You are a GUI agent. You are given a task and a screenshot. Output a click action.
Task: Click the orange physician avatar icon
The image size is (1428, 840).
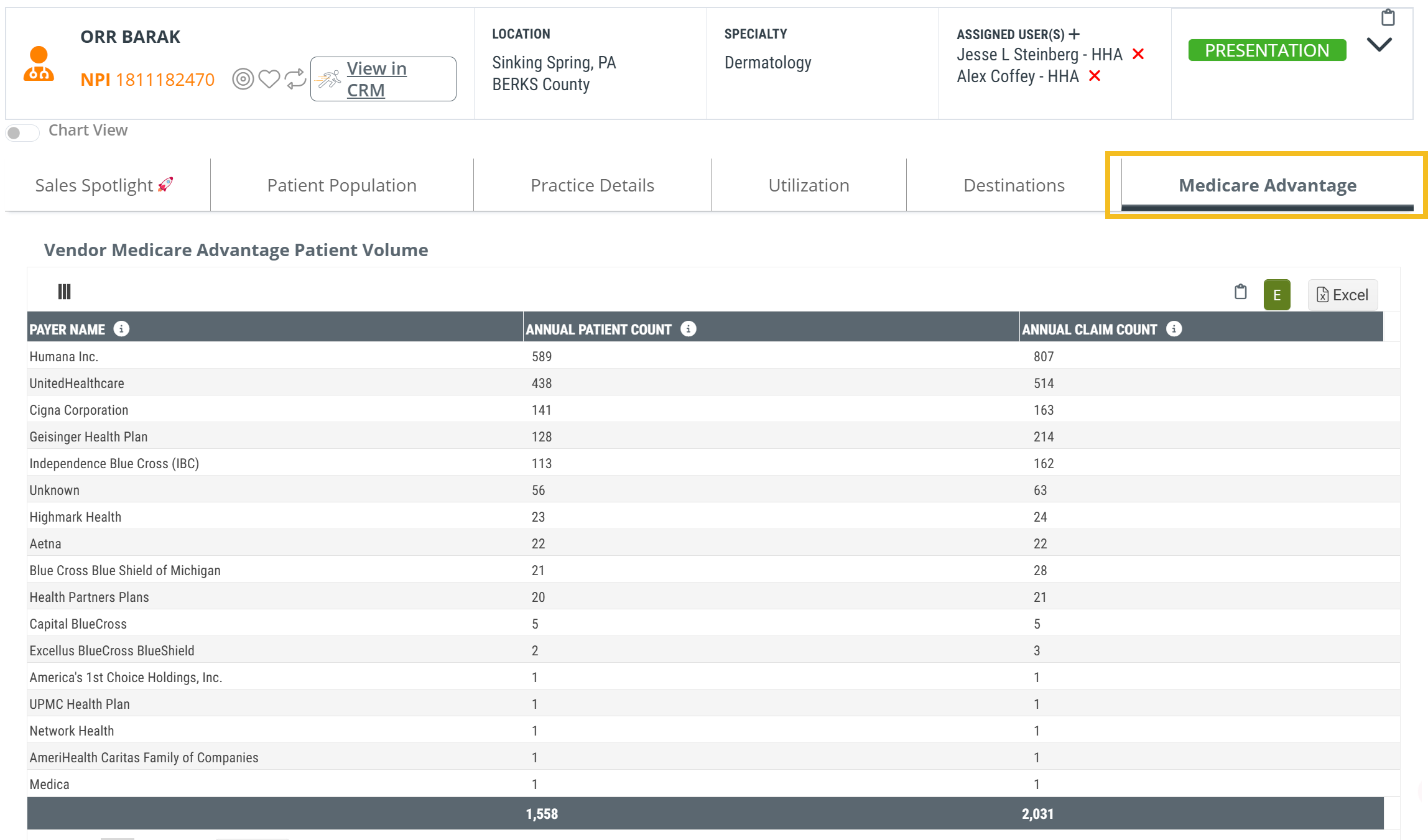[39, 63]
